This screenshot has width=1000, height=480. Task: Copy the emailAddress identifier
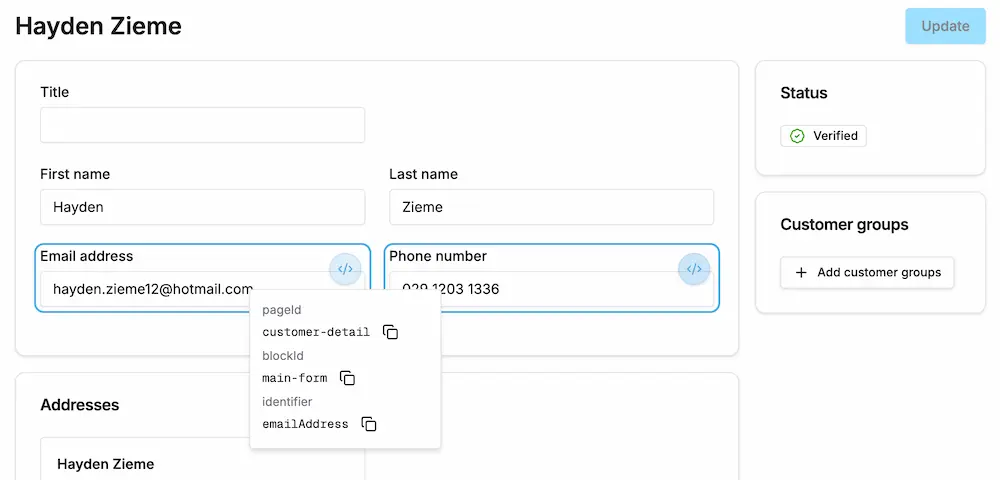tap(369, 424)
